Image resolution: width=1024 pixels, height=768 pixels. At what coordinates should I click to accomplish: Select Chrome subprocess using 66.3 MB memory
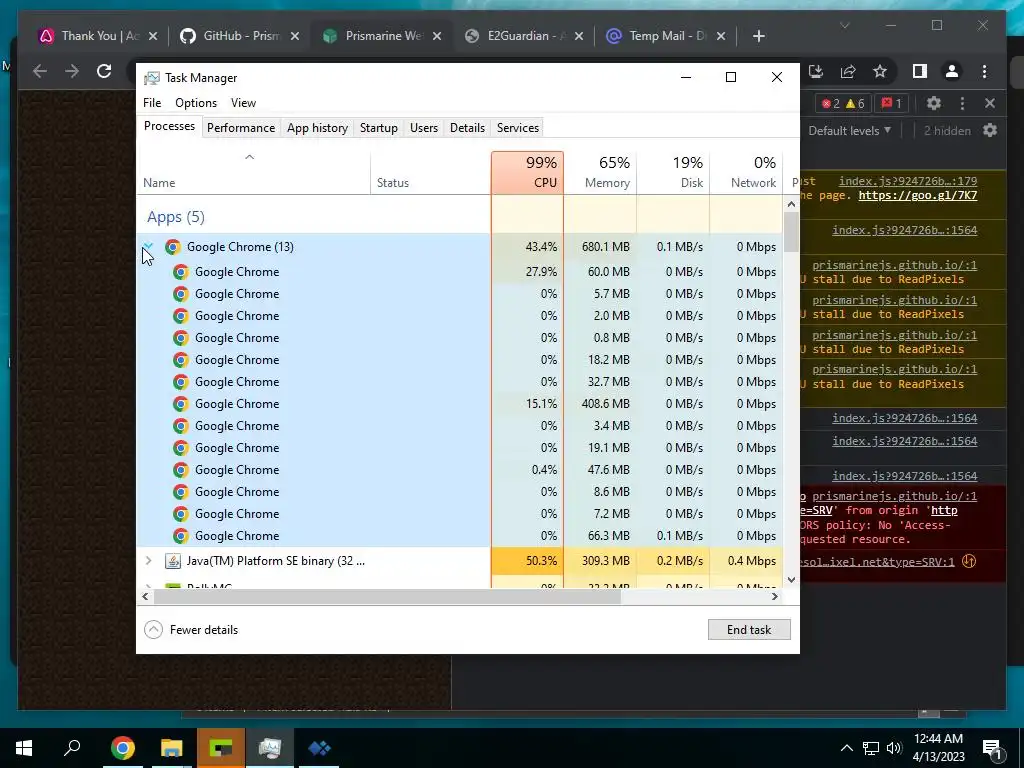point(459,536)
